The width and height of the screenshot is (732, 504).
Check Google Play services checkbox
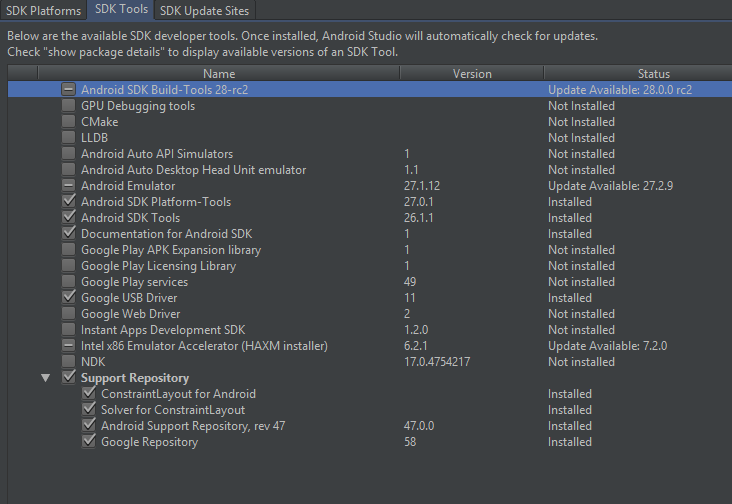click(68, 282)
